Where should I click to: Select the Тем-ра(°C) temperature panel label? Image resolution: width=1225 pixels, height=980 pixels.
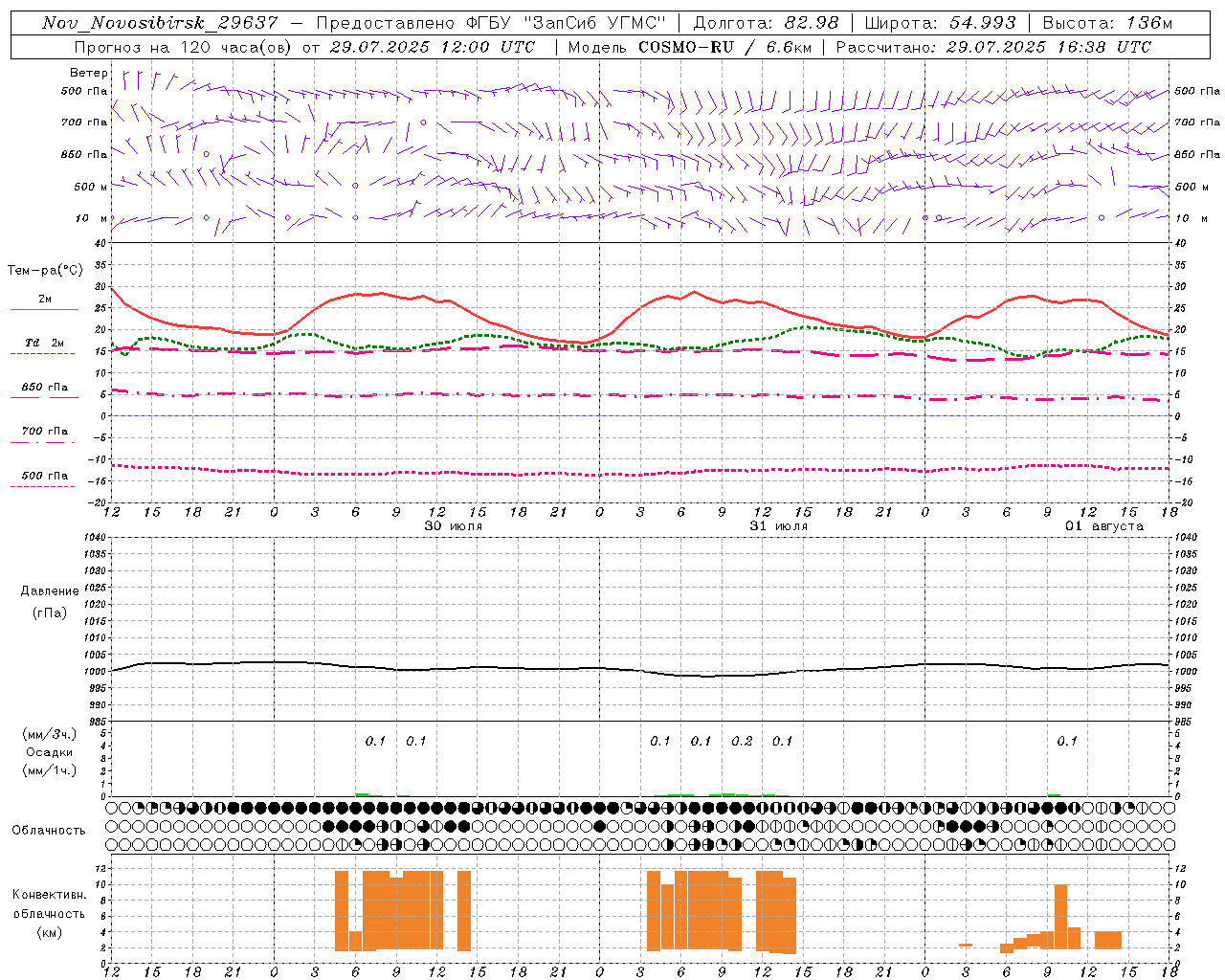click(45, 271)
